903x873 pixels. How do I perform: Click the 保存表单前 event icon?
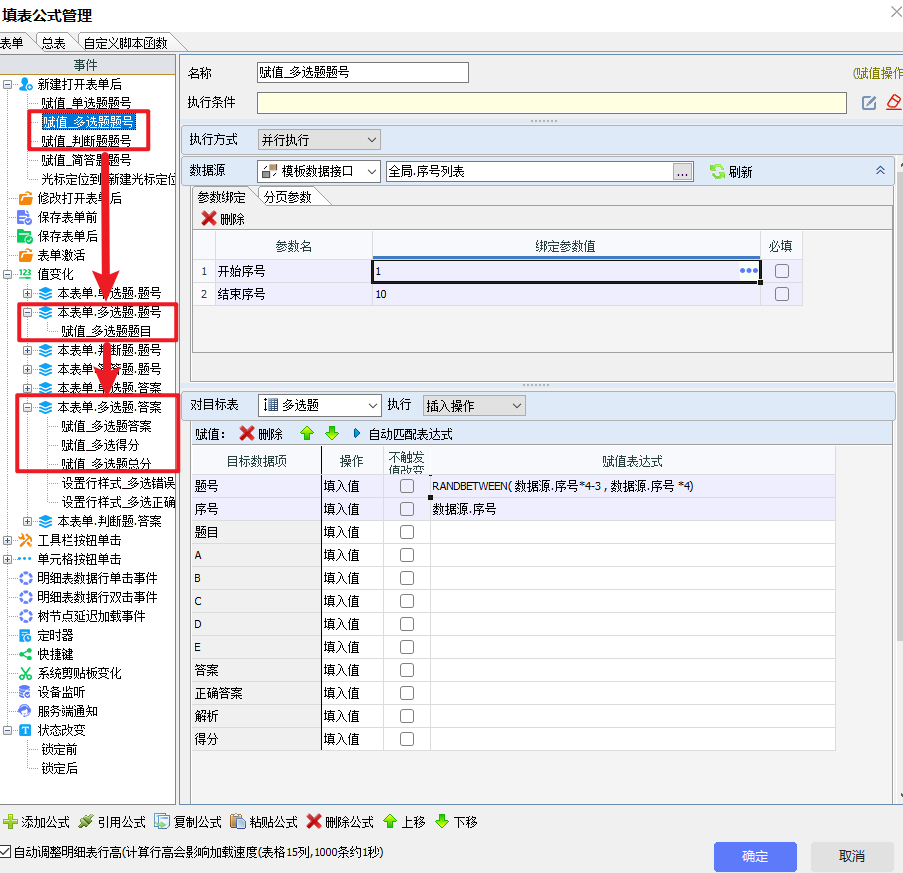(x=25, y=217)
